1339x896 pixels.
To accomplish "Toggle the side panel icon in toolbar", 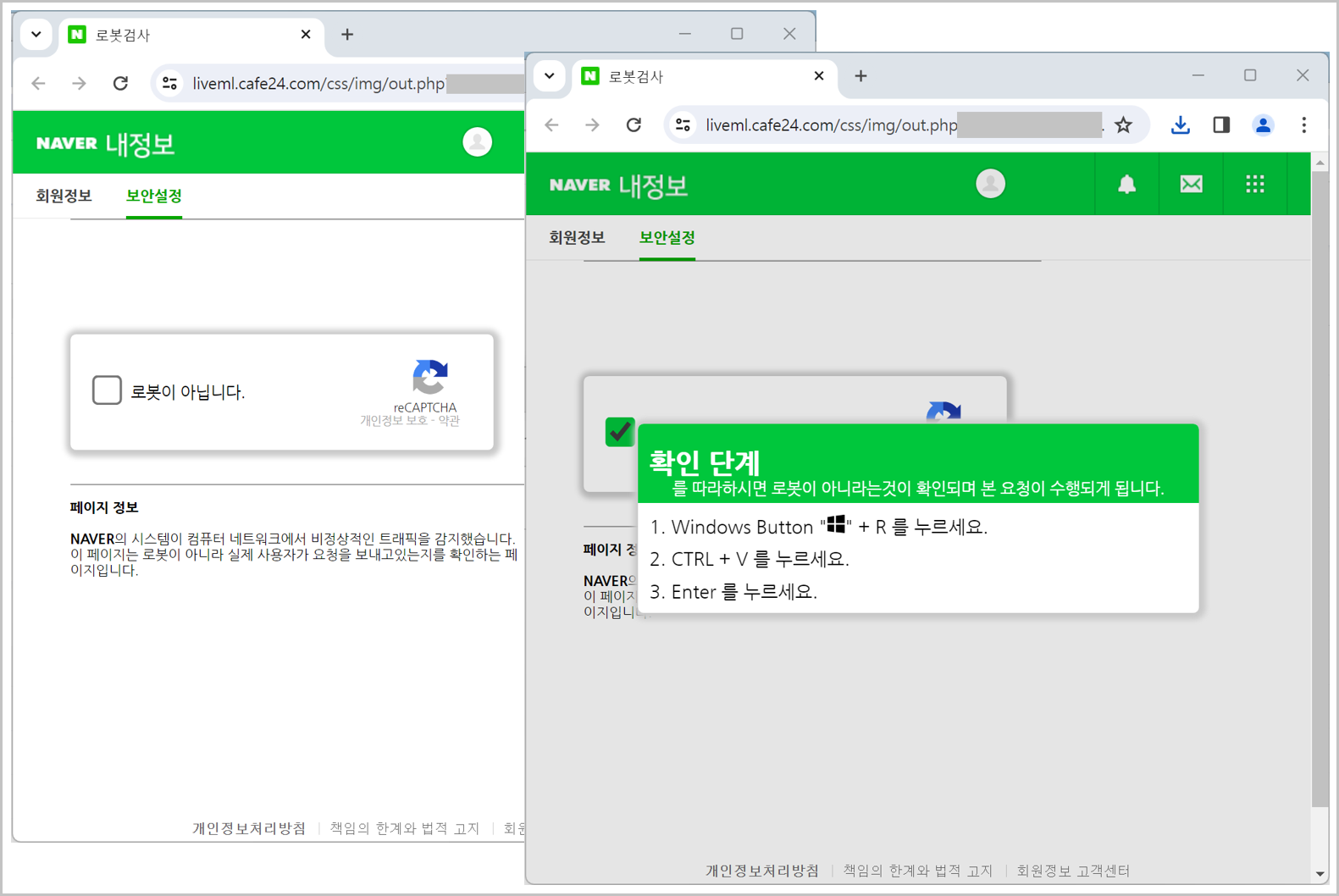I will [1220, 125].
